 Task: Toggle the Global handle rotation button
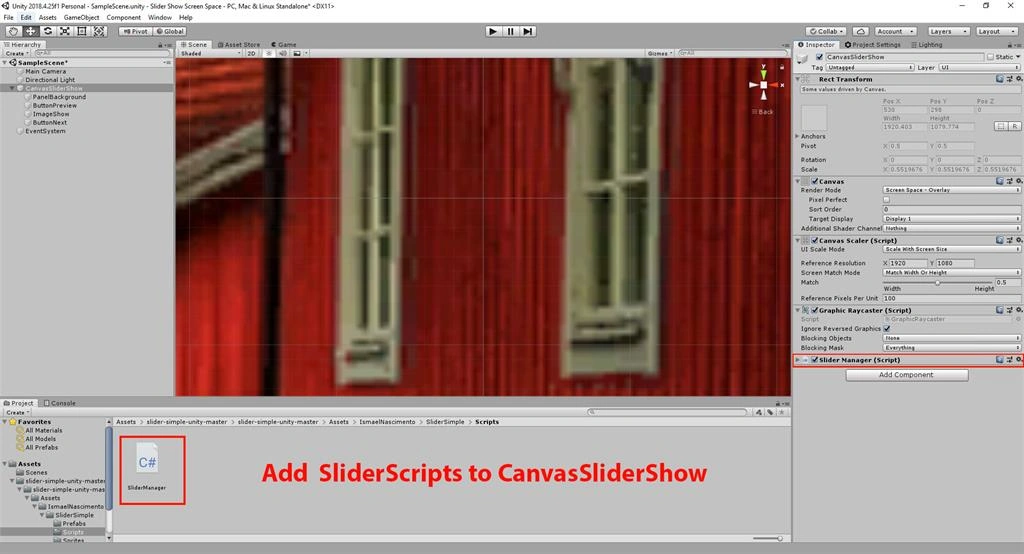170,31
